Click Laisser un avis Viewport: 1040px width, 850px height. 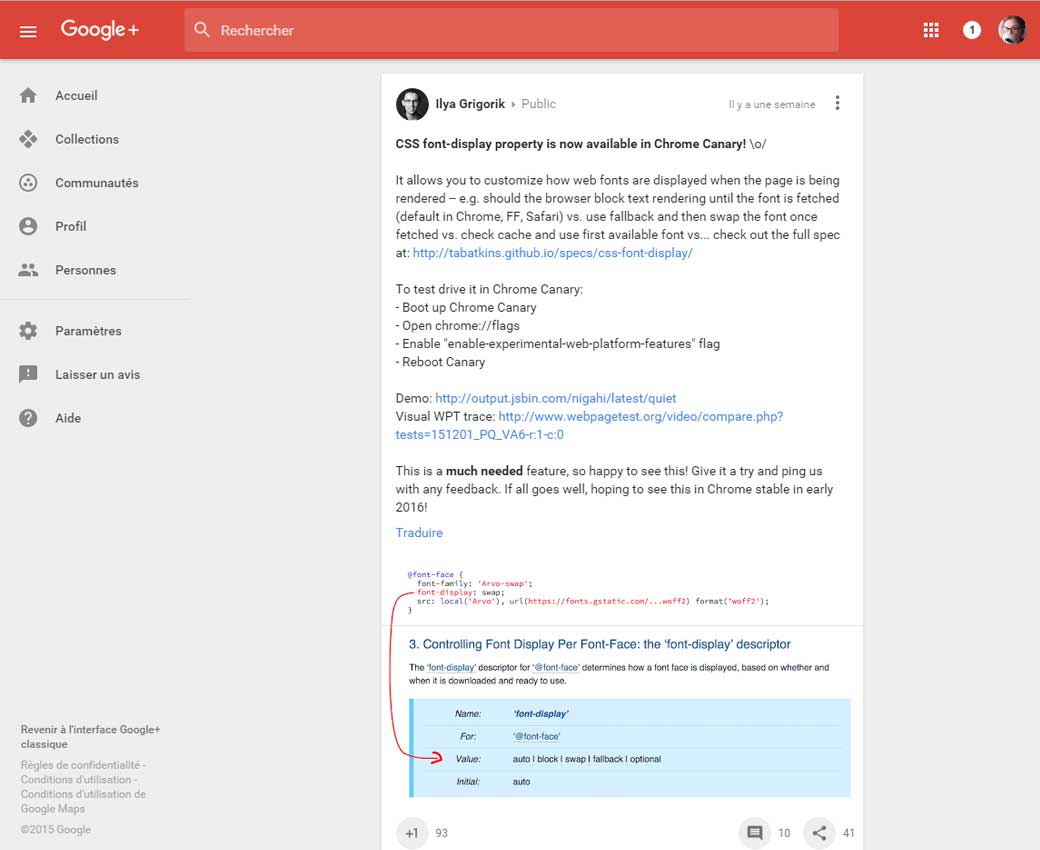click(x=97, y=375)
